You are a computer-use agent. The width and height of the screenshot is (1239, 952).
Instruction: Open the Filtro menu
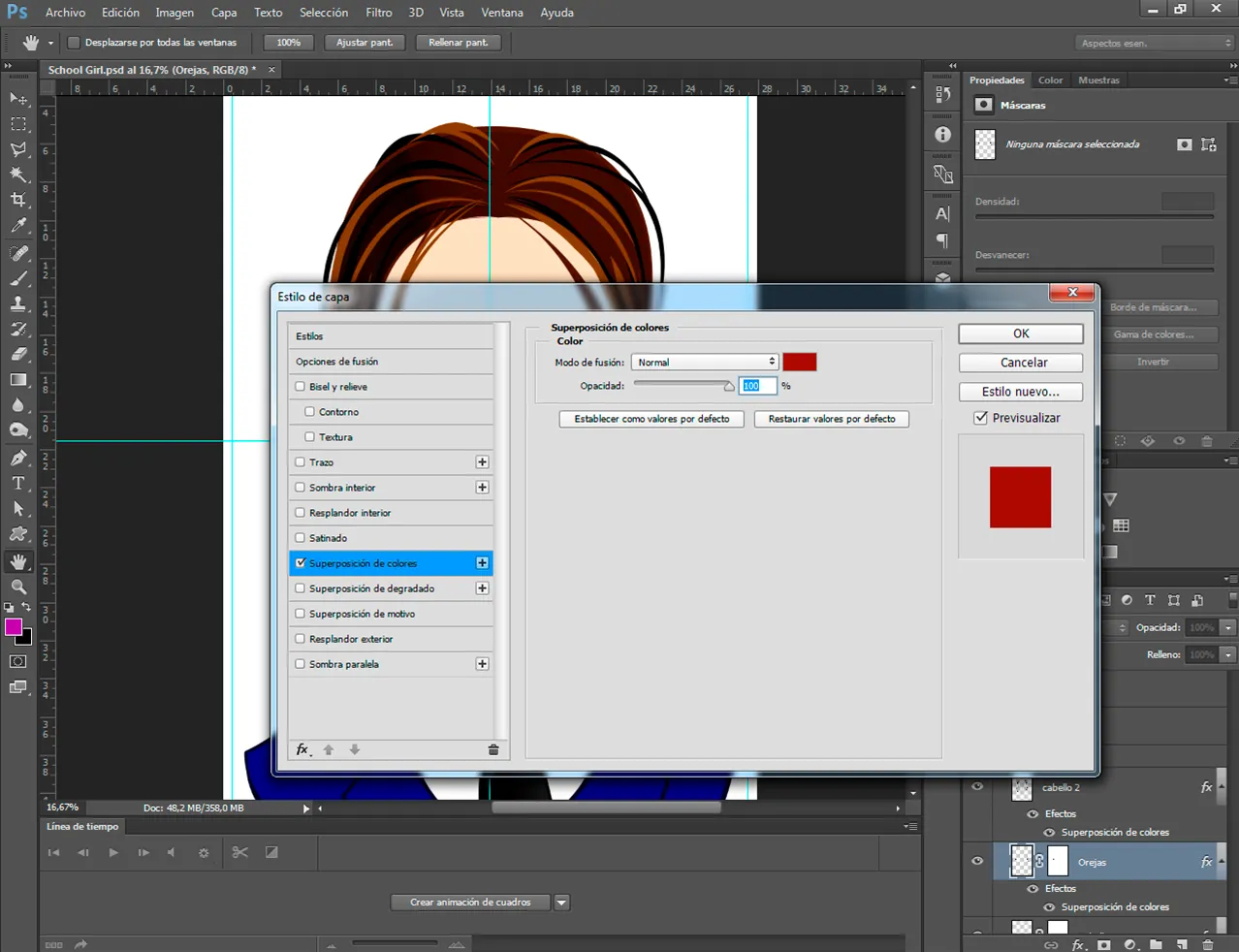[x=379, y=13]
